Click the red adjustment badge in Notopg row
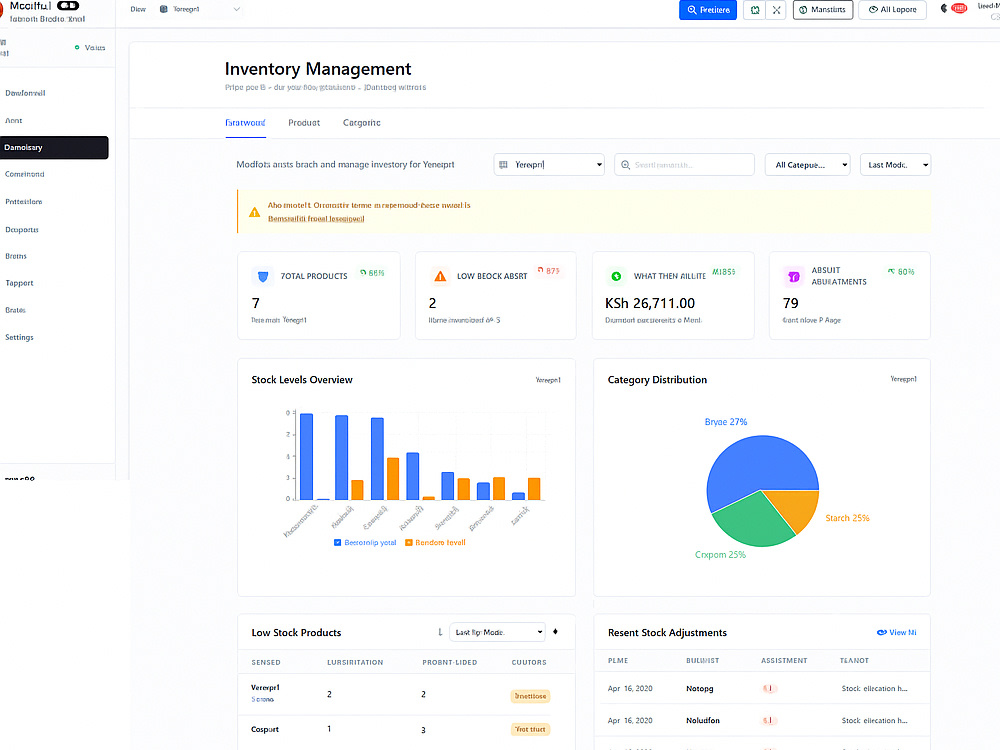 click(770, 689)
